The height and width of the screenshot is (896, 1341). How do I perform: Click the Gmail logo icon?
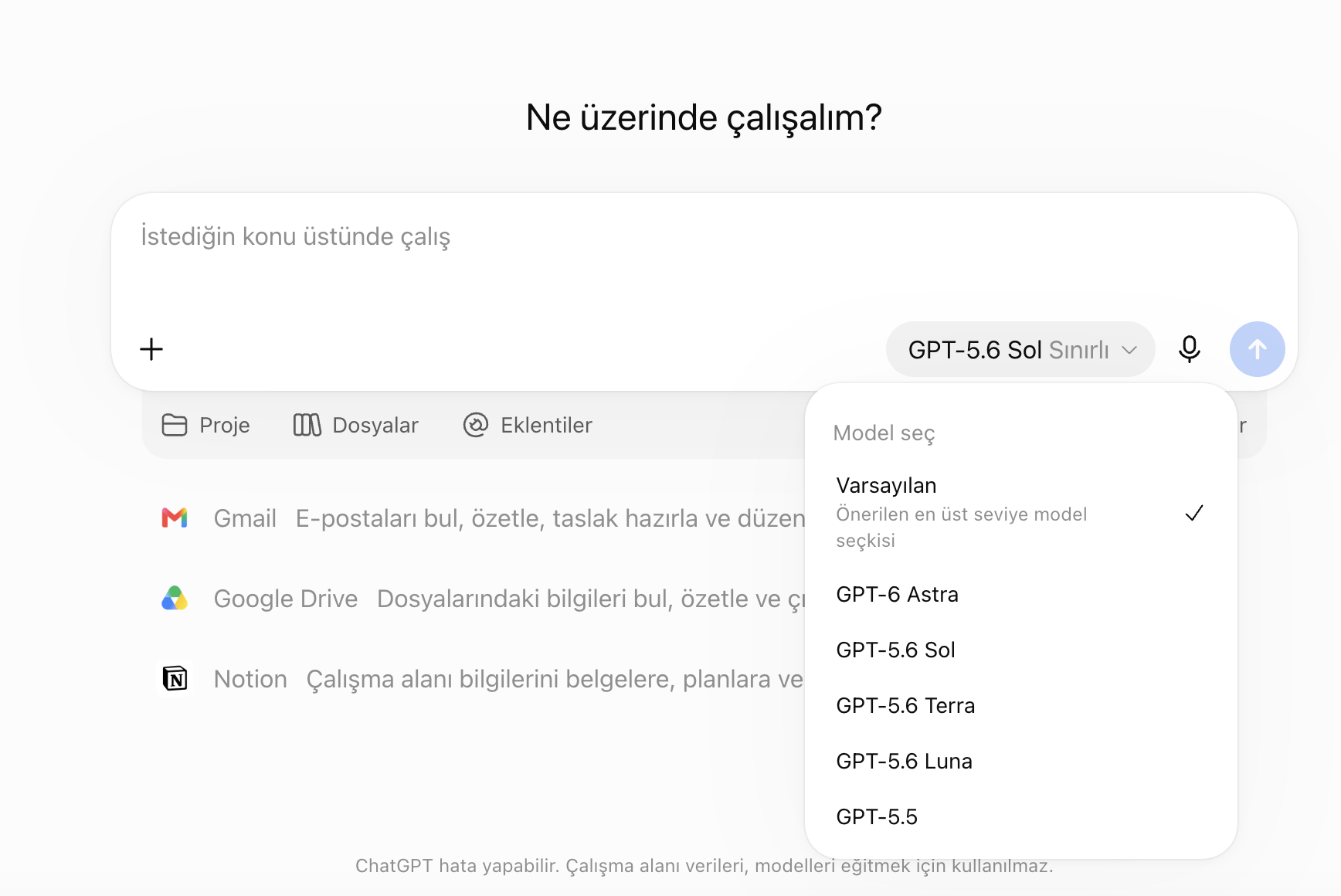click(x=175, y=518)
